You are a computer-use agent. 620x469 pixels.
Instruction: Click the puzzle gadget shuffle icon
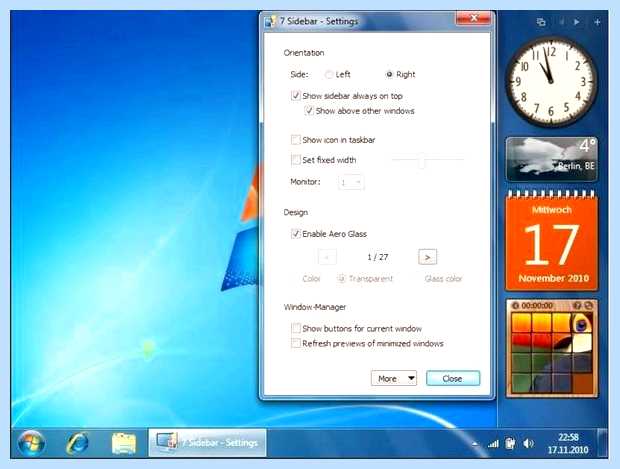[588, 306]
